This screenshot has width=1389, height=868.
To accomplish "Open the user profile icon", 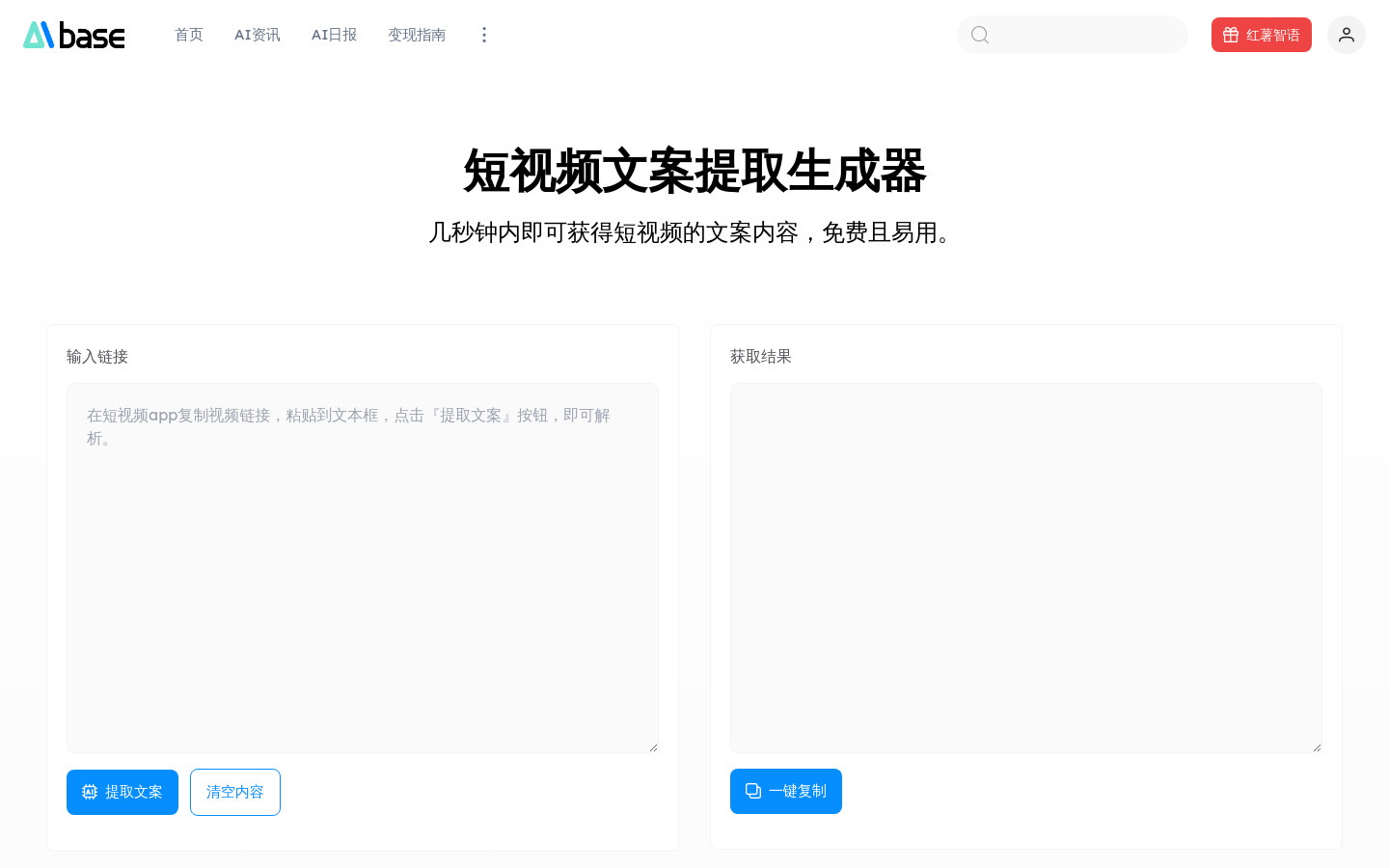I will 1346,35.
